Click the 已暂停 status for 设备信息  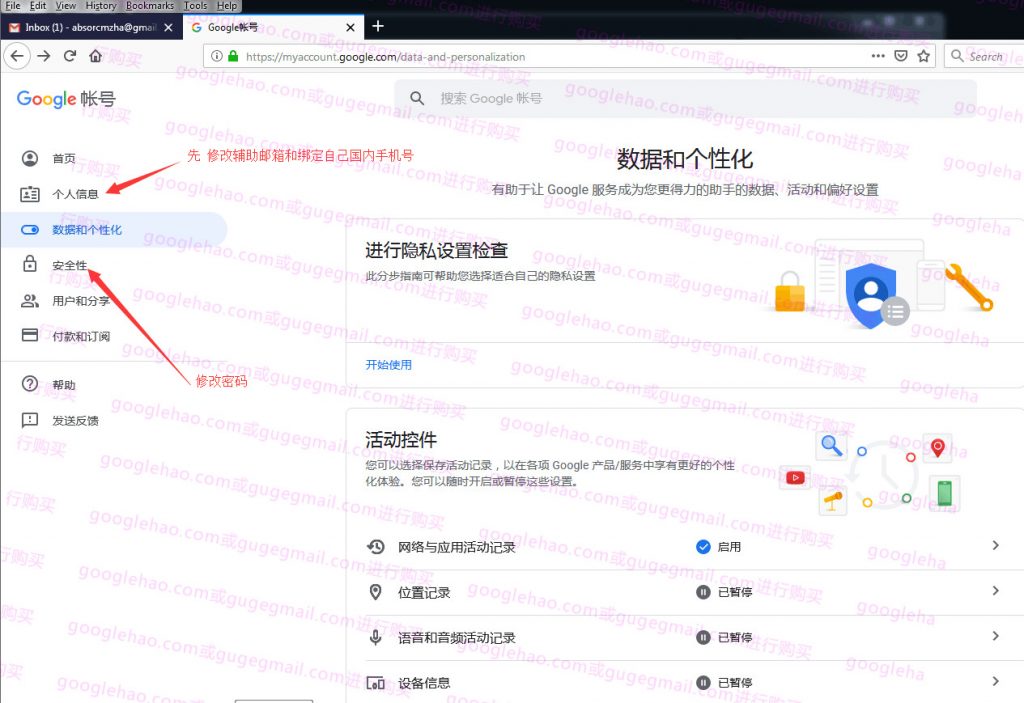(724, 682)
